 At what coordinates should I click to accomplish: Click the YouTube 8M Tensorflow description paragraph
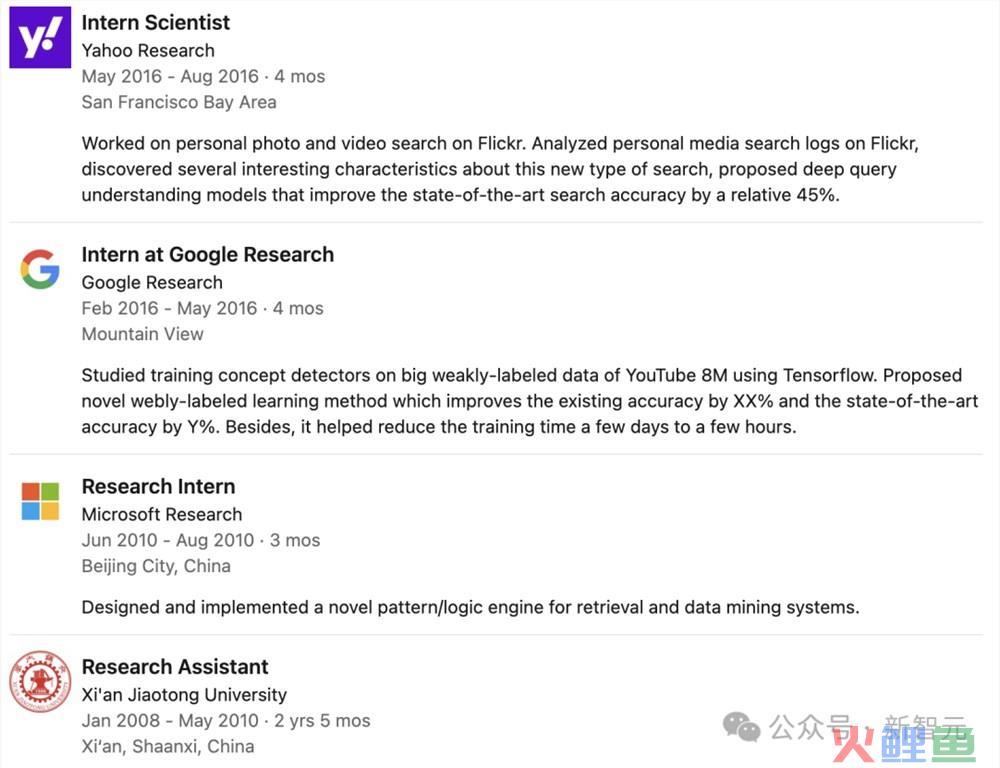coord(529,401)
